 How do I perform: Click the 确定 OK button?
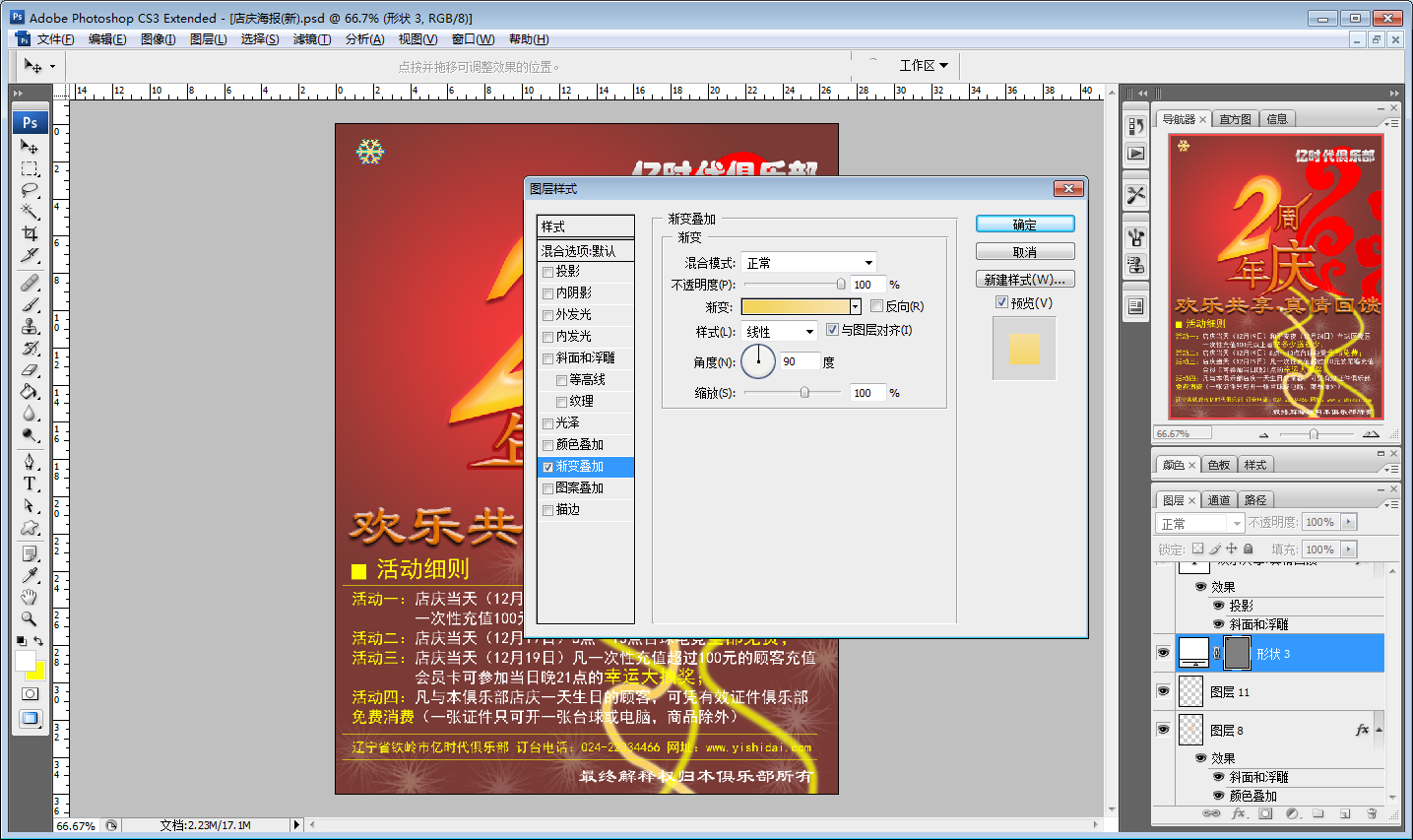[x=1025, y=225]
